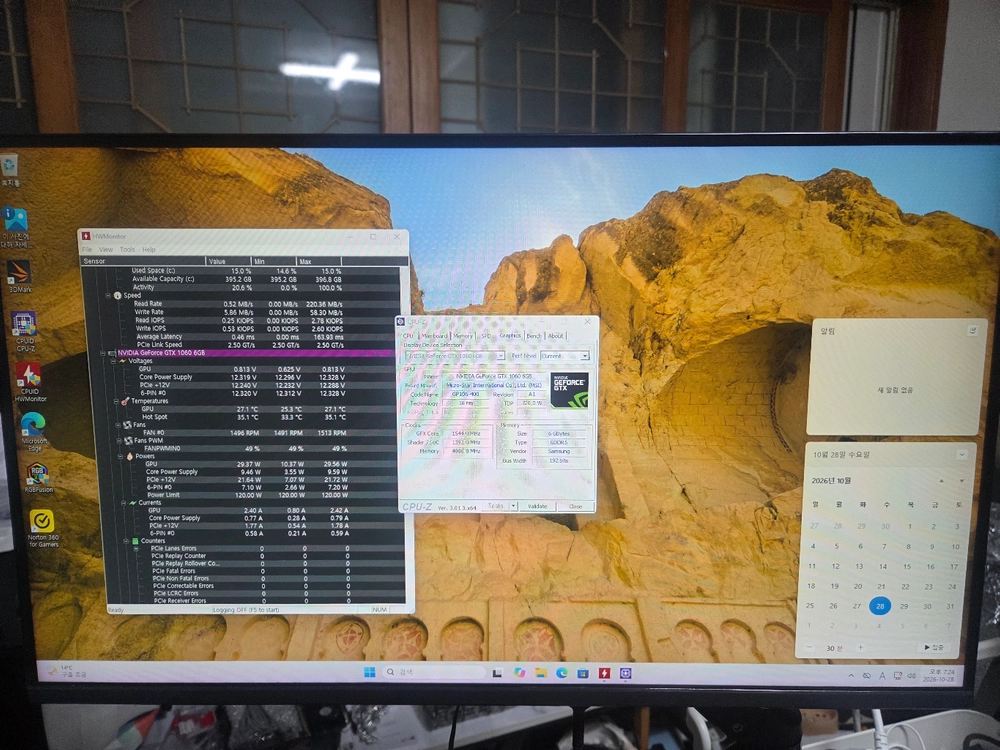Switch to the Bench tab in CPU-Z

pos(534,335)
